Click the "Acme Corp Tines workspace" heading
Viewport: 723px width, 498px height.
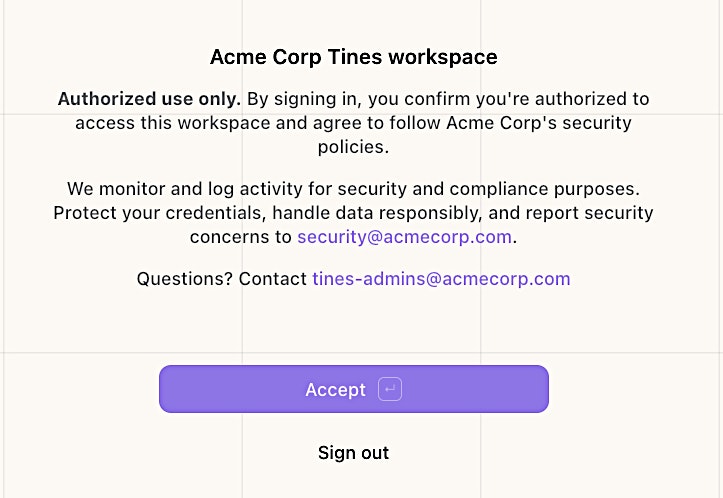[x=353, y=57]
